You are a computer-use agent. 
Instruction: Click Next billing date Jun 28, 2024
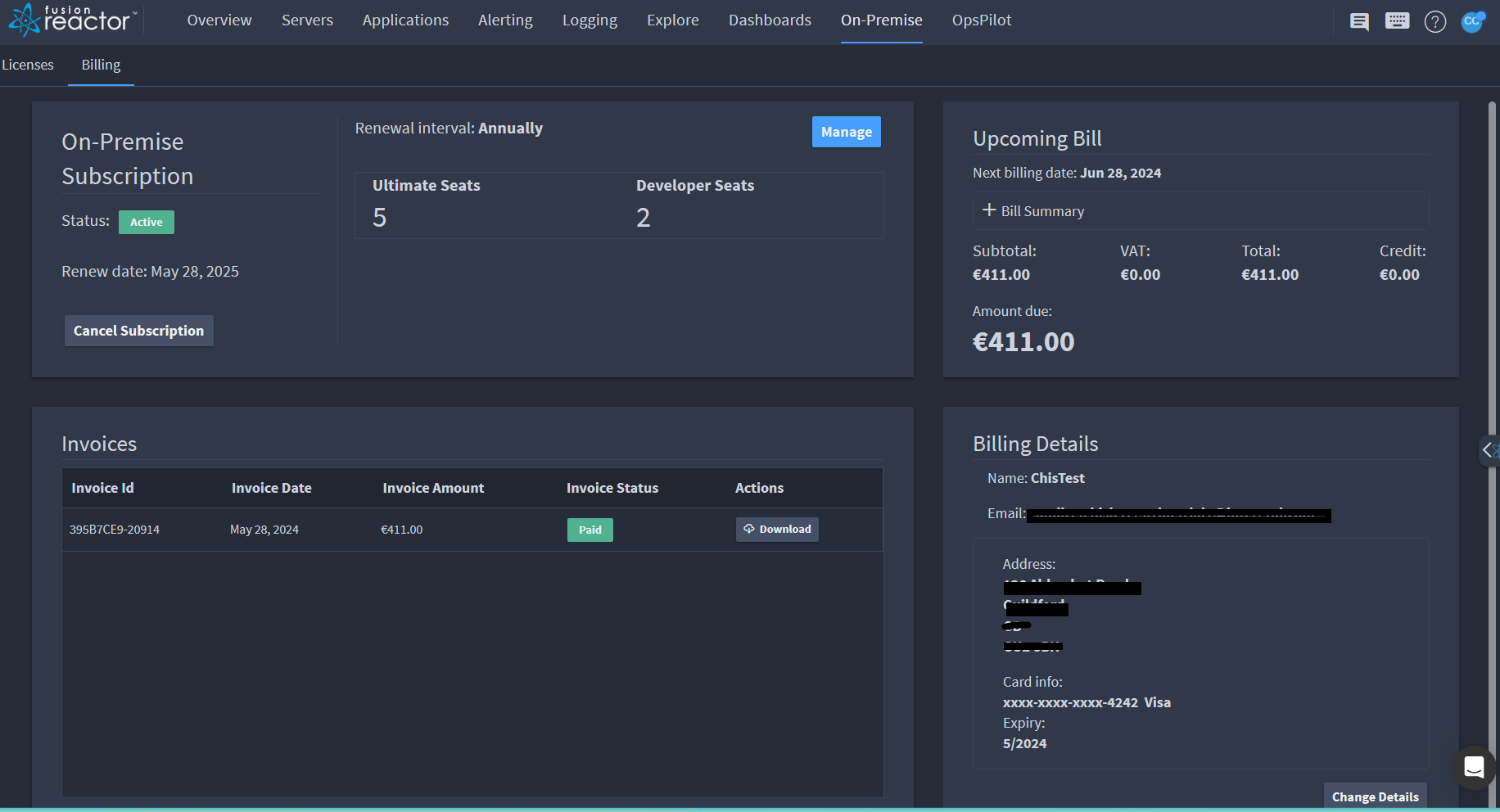(x=1067, y=173)
